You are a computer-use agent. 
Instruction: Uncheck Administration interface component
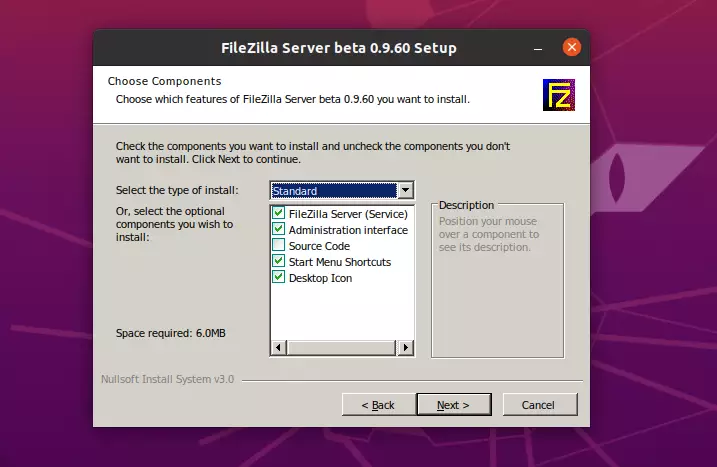pos(278,229)
